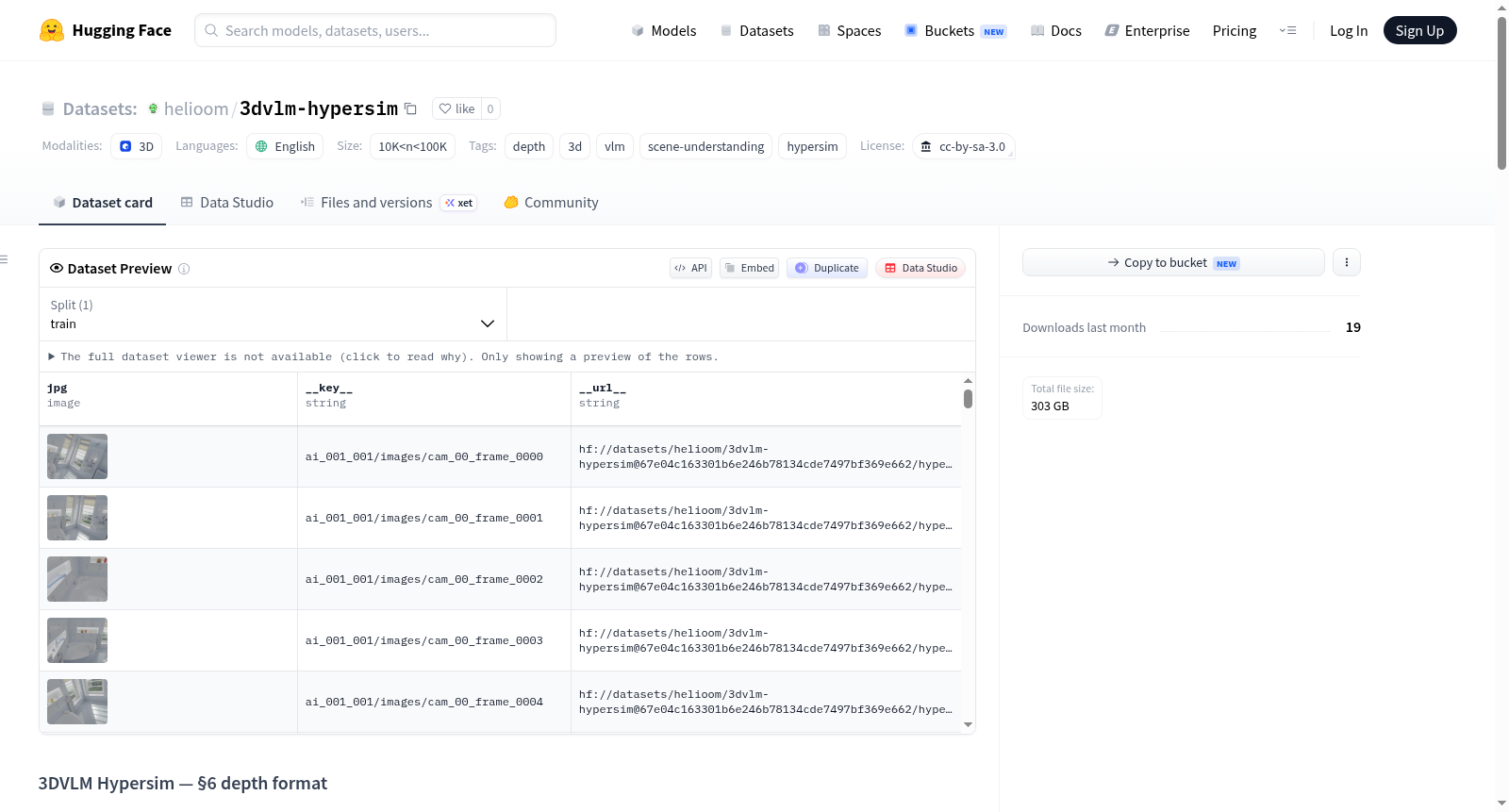Image resolution: width=1509 pixels, height=812 pixels.
Task: Click the Log In link
Action: pos(1349,30)
